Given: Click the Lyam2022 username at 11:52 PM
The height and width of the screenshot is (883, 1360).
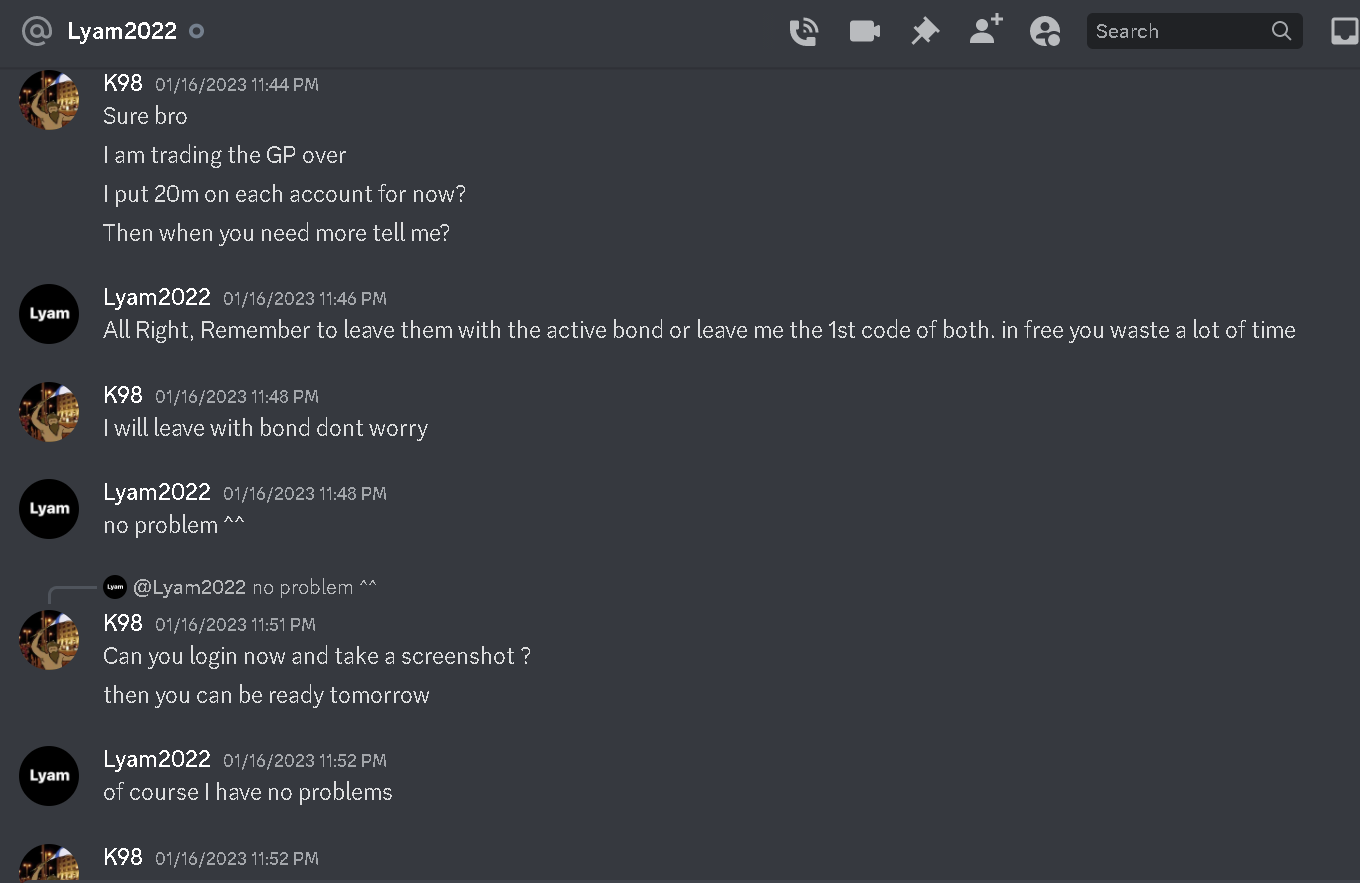Looking at the screenshot, I should pyautogui.click(x=157, y=759).
